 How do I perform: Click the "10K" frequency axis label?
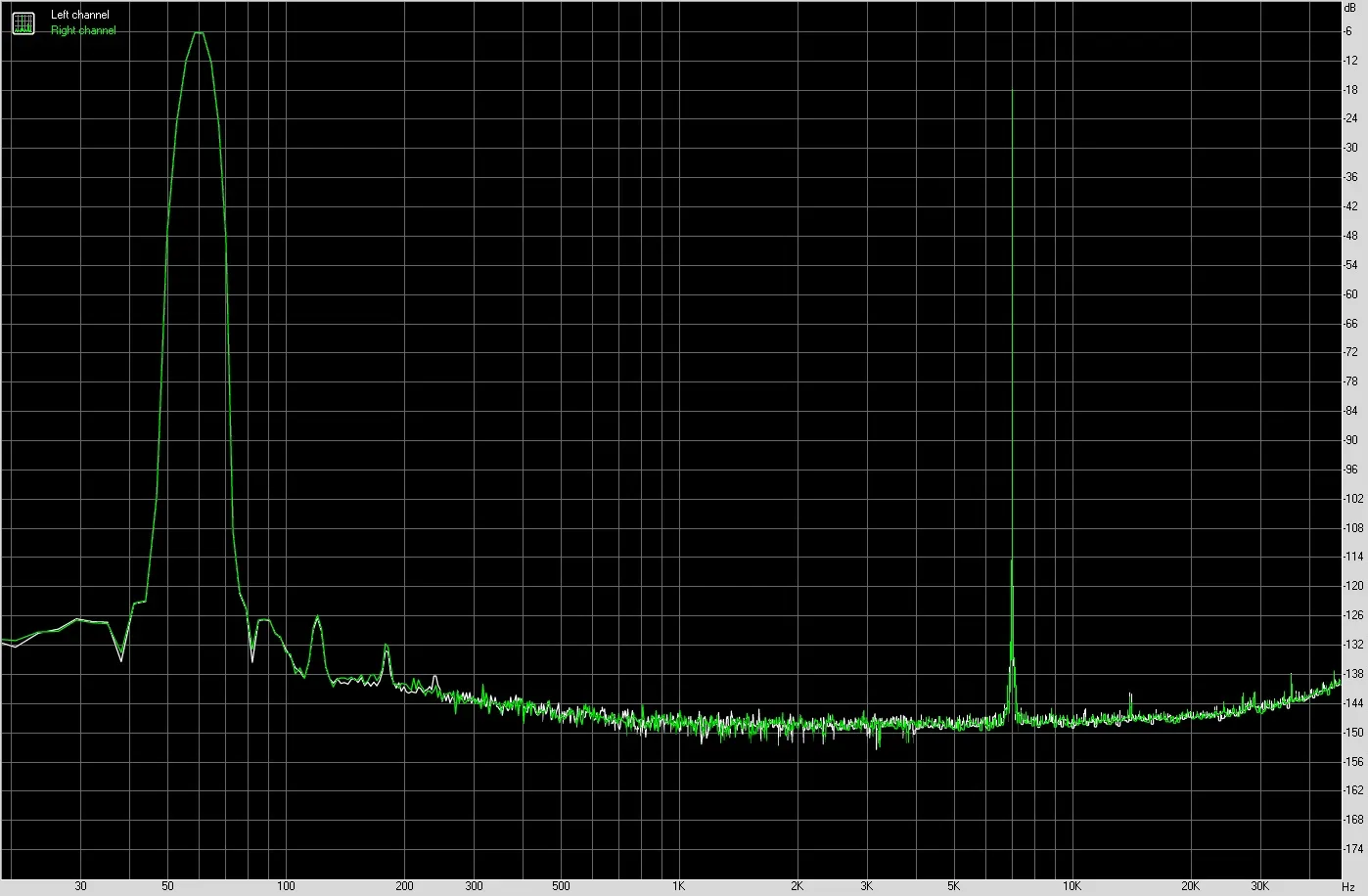[1071, 886]
